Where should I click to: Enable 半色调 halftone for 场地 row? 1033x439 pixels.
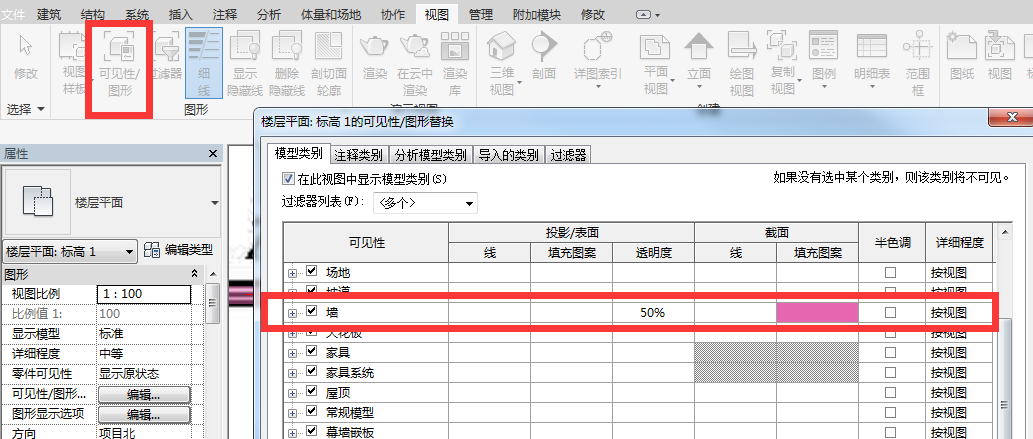pos(891,272)
